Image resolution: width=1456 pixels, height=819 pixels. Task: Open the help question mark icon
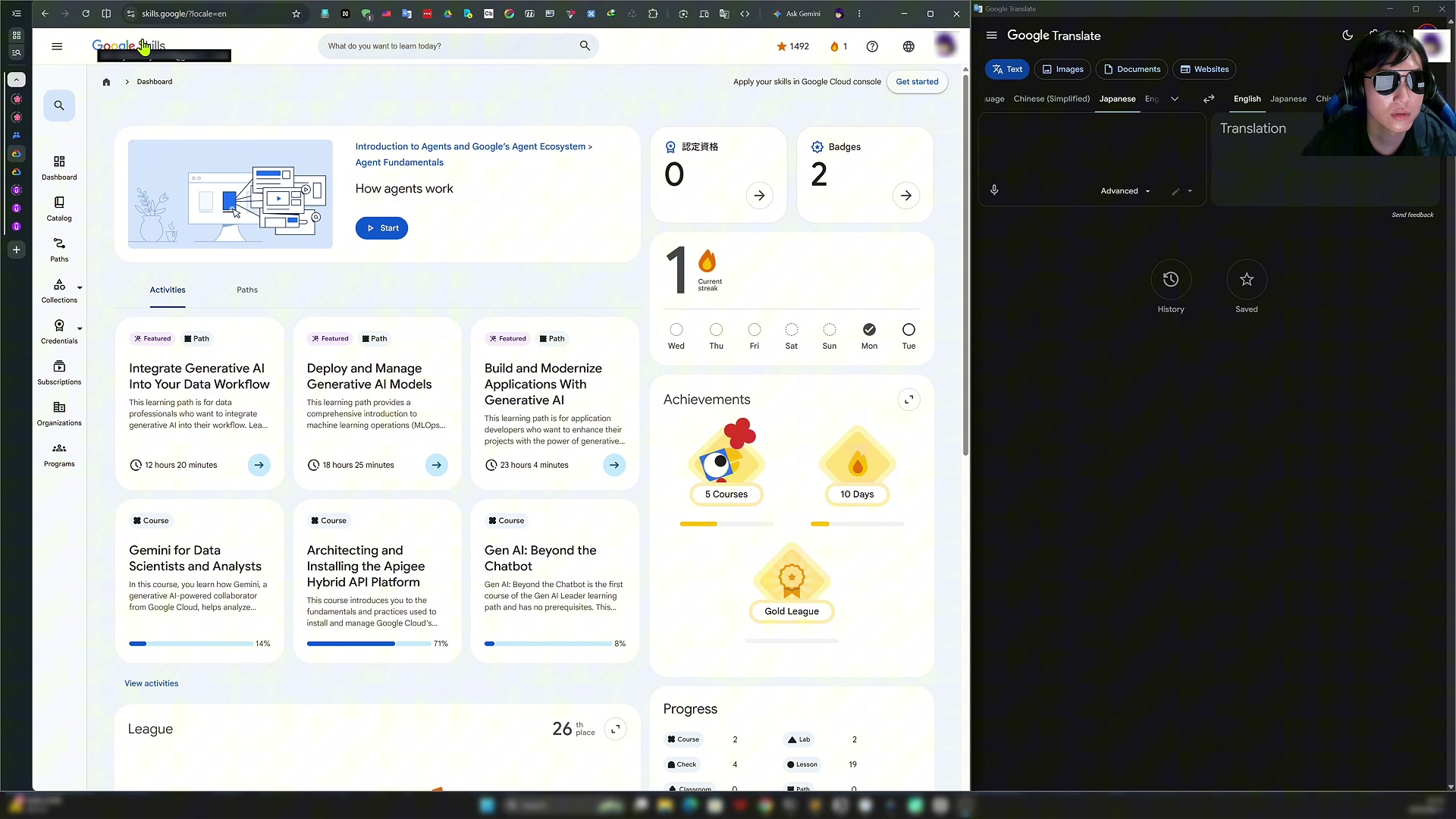(872, 46)
